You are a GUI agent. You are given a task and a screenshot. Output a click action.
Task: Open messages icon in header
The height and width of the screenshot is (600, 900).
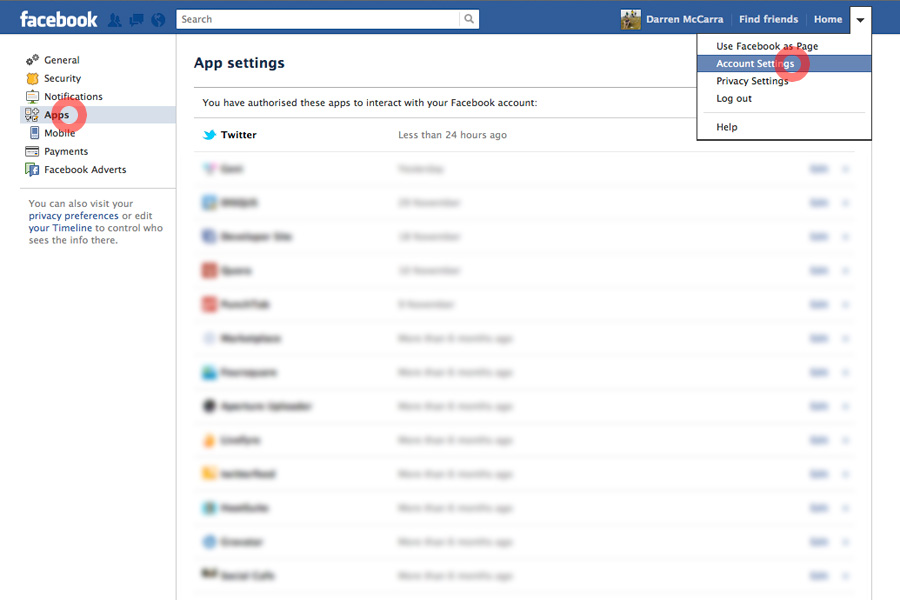click(x=136, y=19)
